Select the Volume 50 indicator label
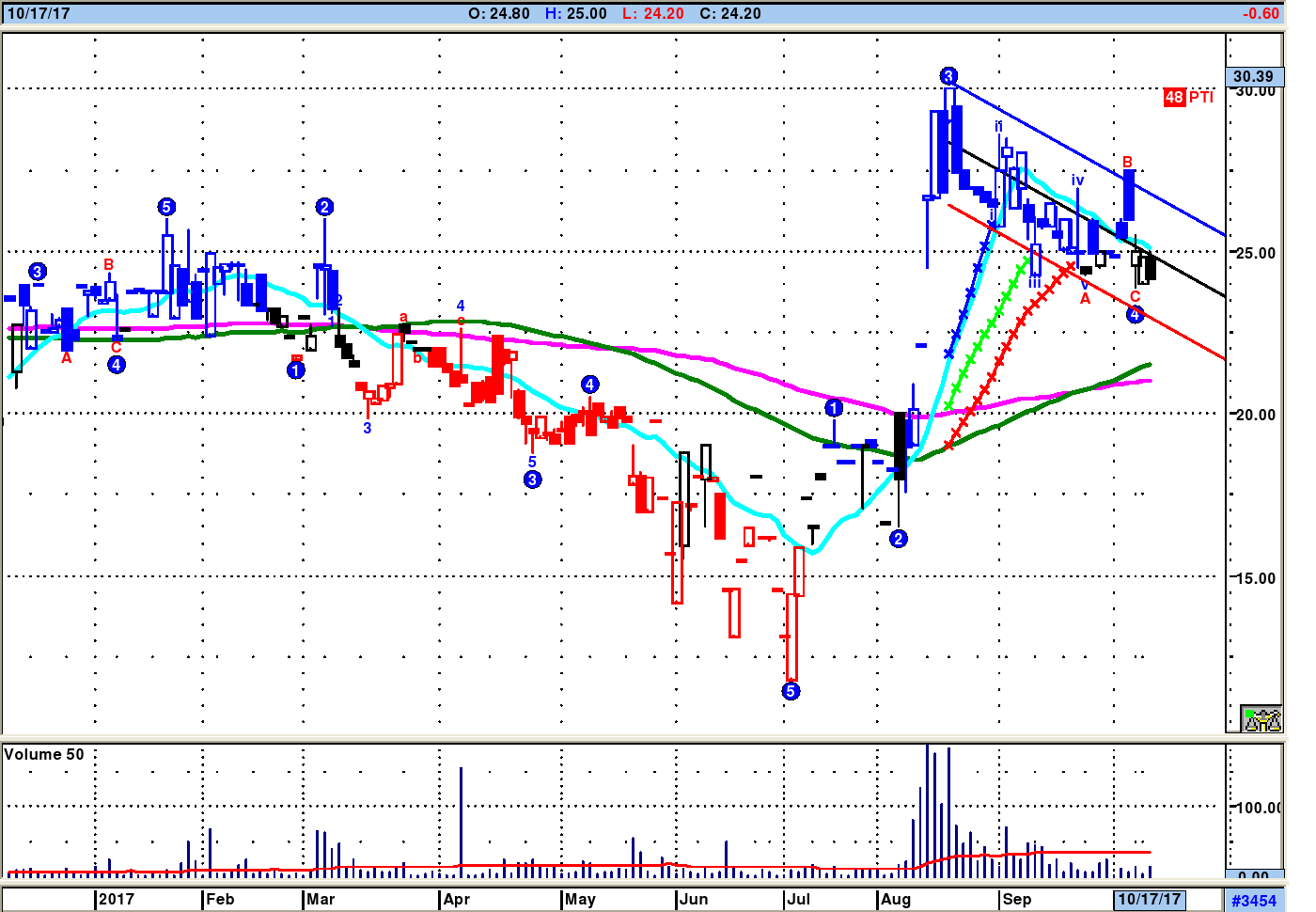The width and height of the screenshot is (1316, 912). (44, 754)
